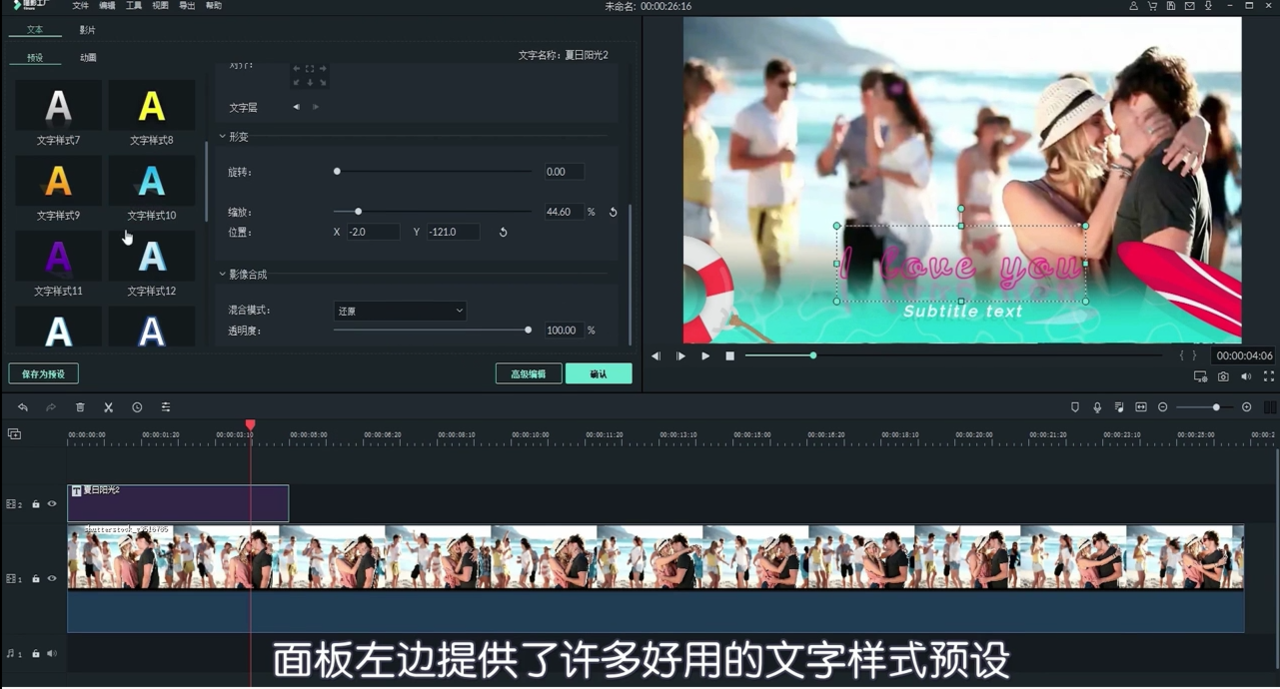Confirm changes with the 确认 button
Screen dimensions: 1280x689
(598, 373)
